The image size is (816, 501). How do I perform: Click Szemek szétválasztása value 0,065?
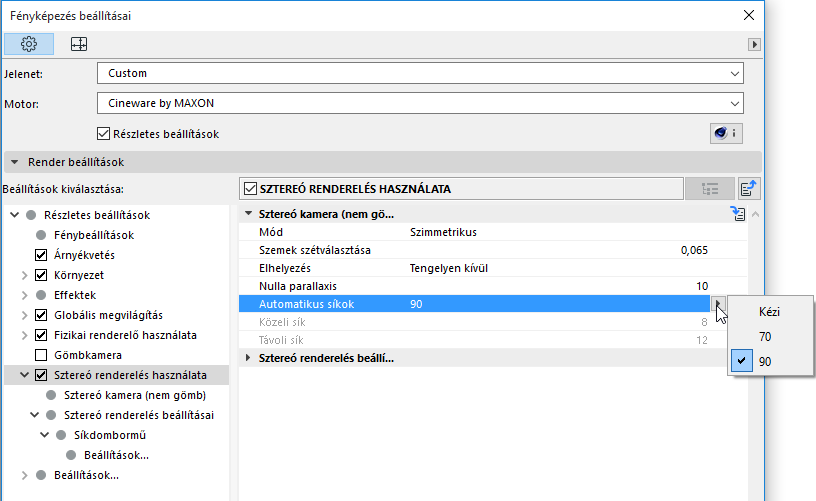tap(694, 250)
